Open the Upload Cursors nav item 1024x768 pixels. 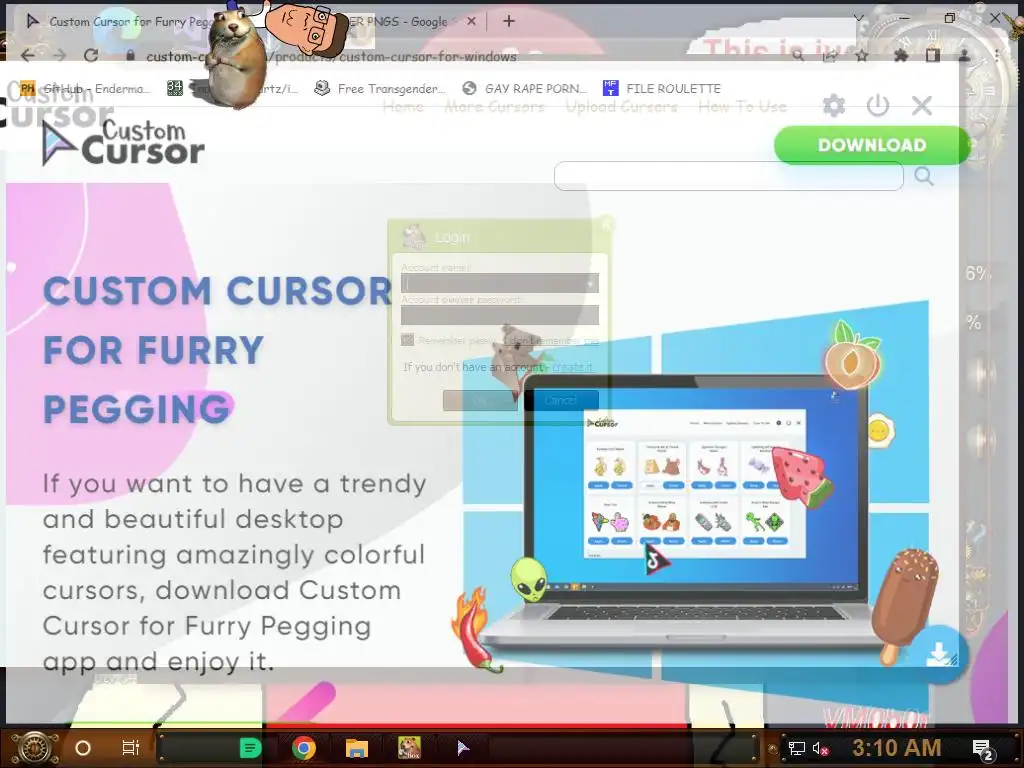click(x=621, y=106)
